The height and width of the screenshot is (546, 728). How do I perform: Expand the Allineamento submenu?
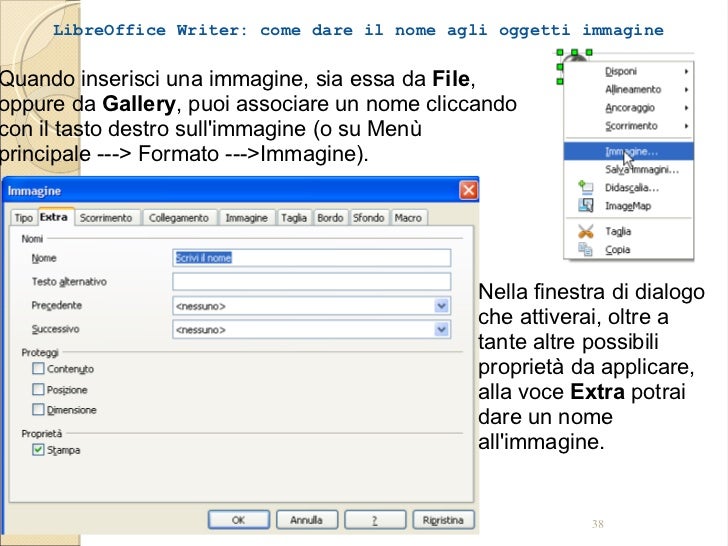tap(628, 89)
